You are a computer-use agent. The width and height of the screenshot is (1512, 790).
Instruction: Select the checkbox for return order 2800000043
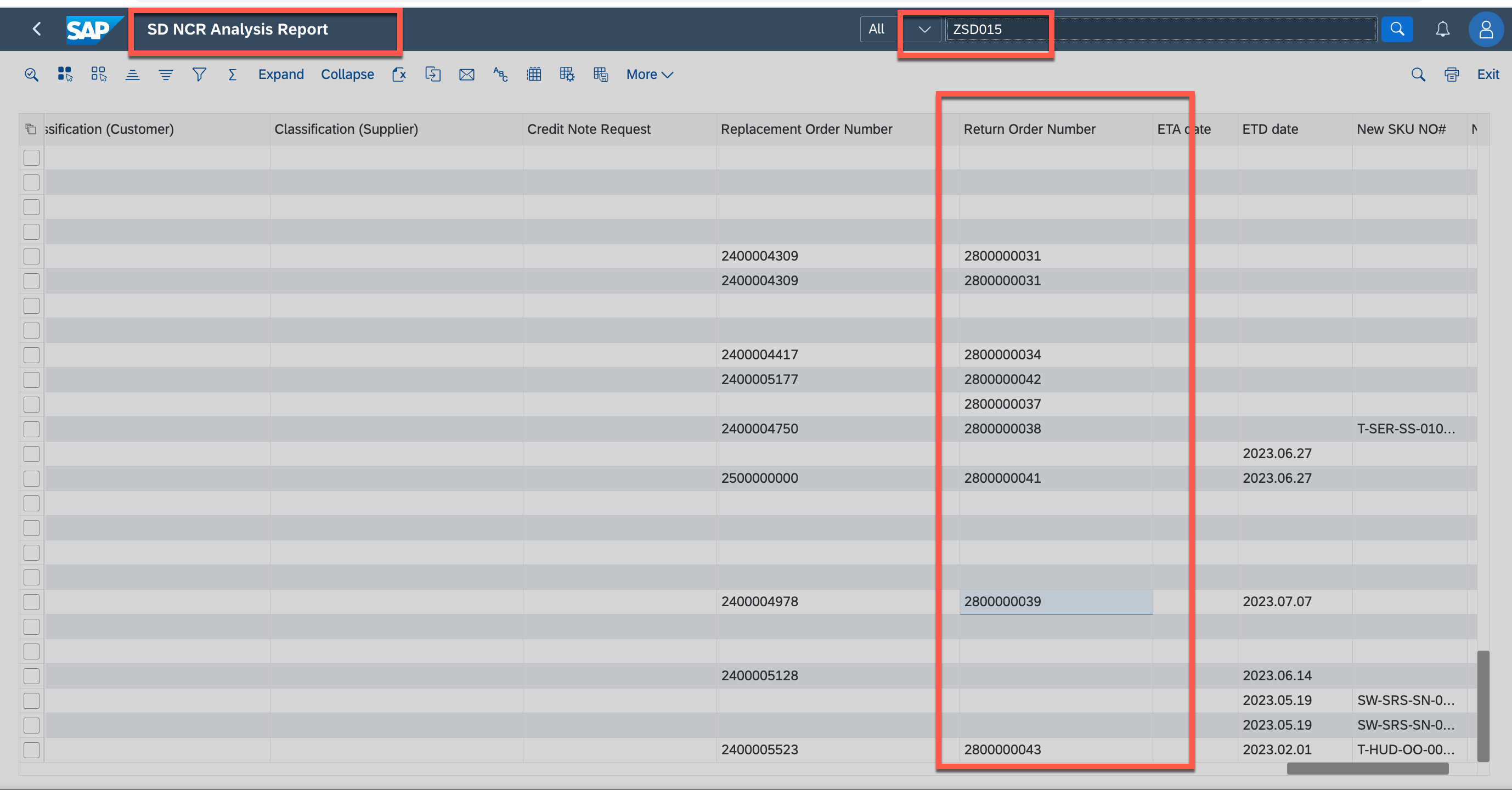point(32,749)
